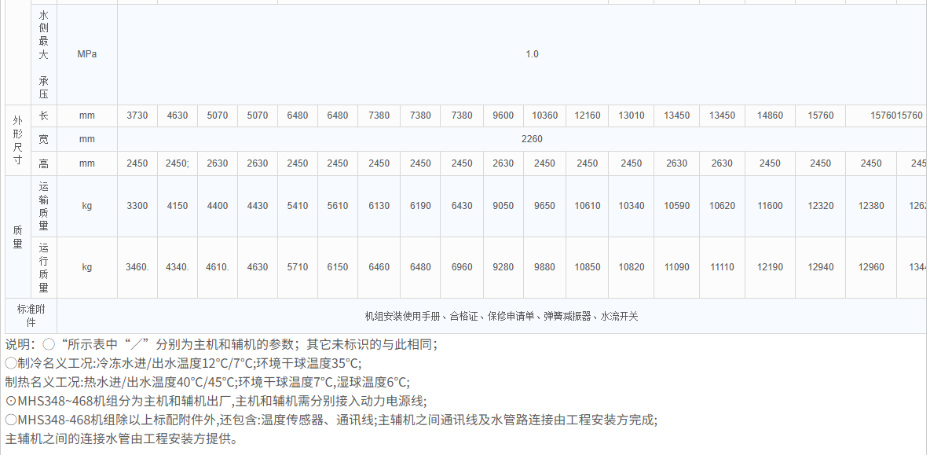This screenshot has width=930, height=455.
Task: Click the 制冷名义工况 note line
Action: coord(183,363)
